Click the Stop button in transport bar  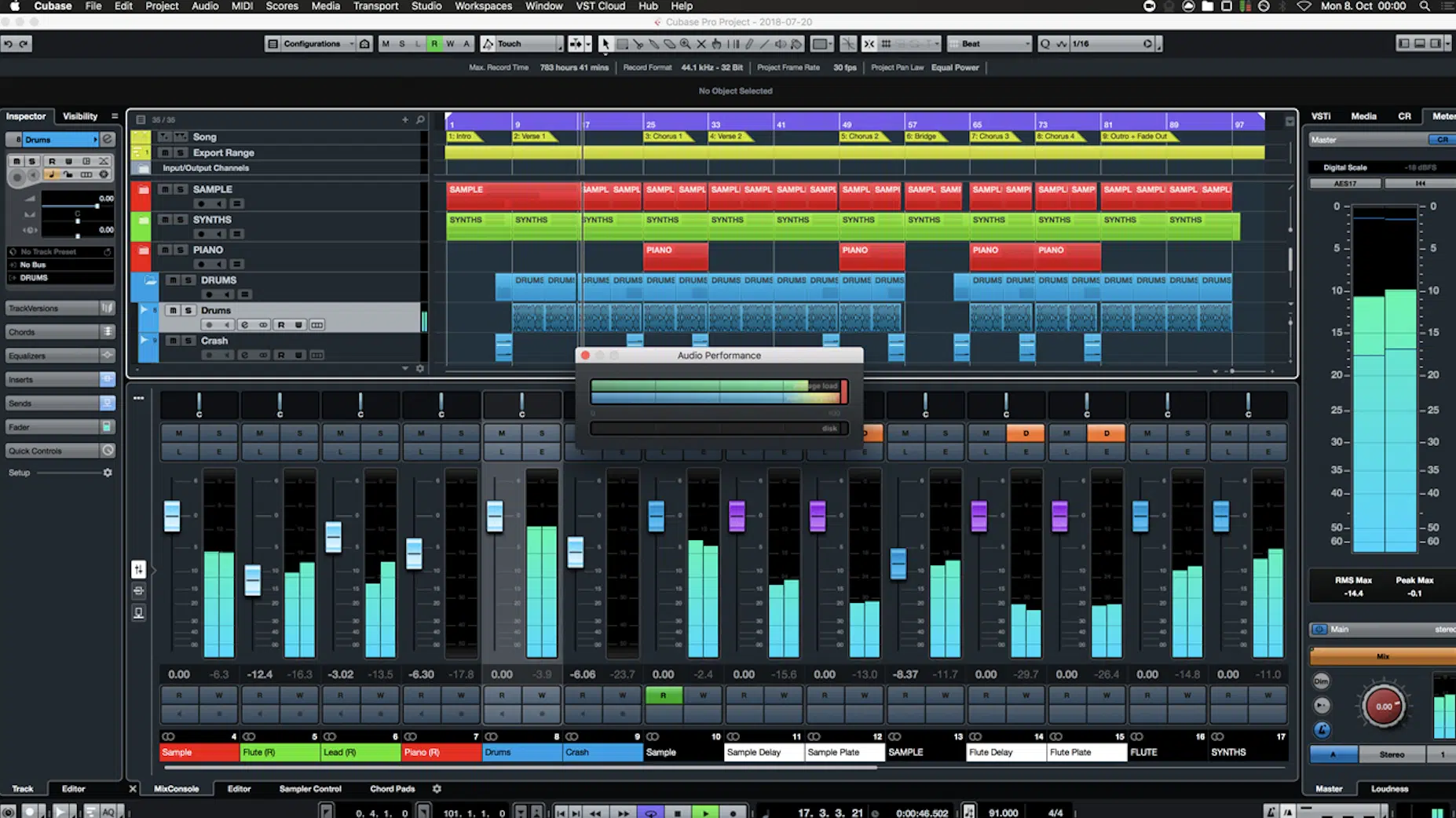coord(678,813)
